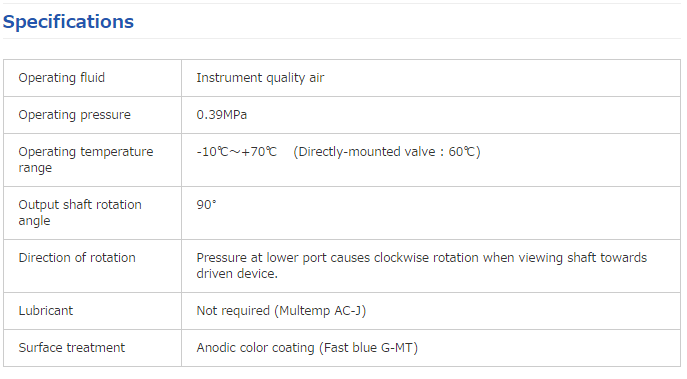687x379 pixels.
Task: Click the Fast blue G-MT text
Action: tap(368, 348)
